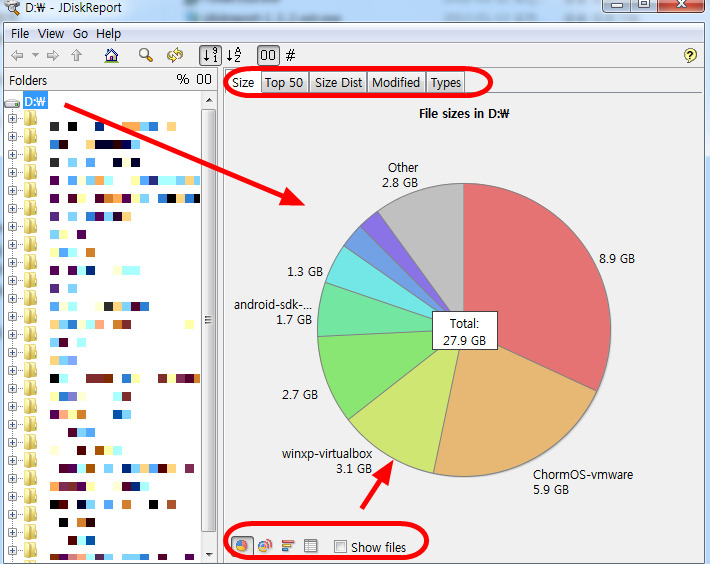Open the Size Dist tab
This screenshot has height=564, width=710.
click(x=338, y=82)
